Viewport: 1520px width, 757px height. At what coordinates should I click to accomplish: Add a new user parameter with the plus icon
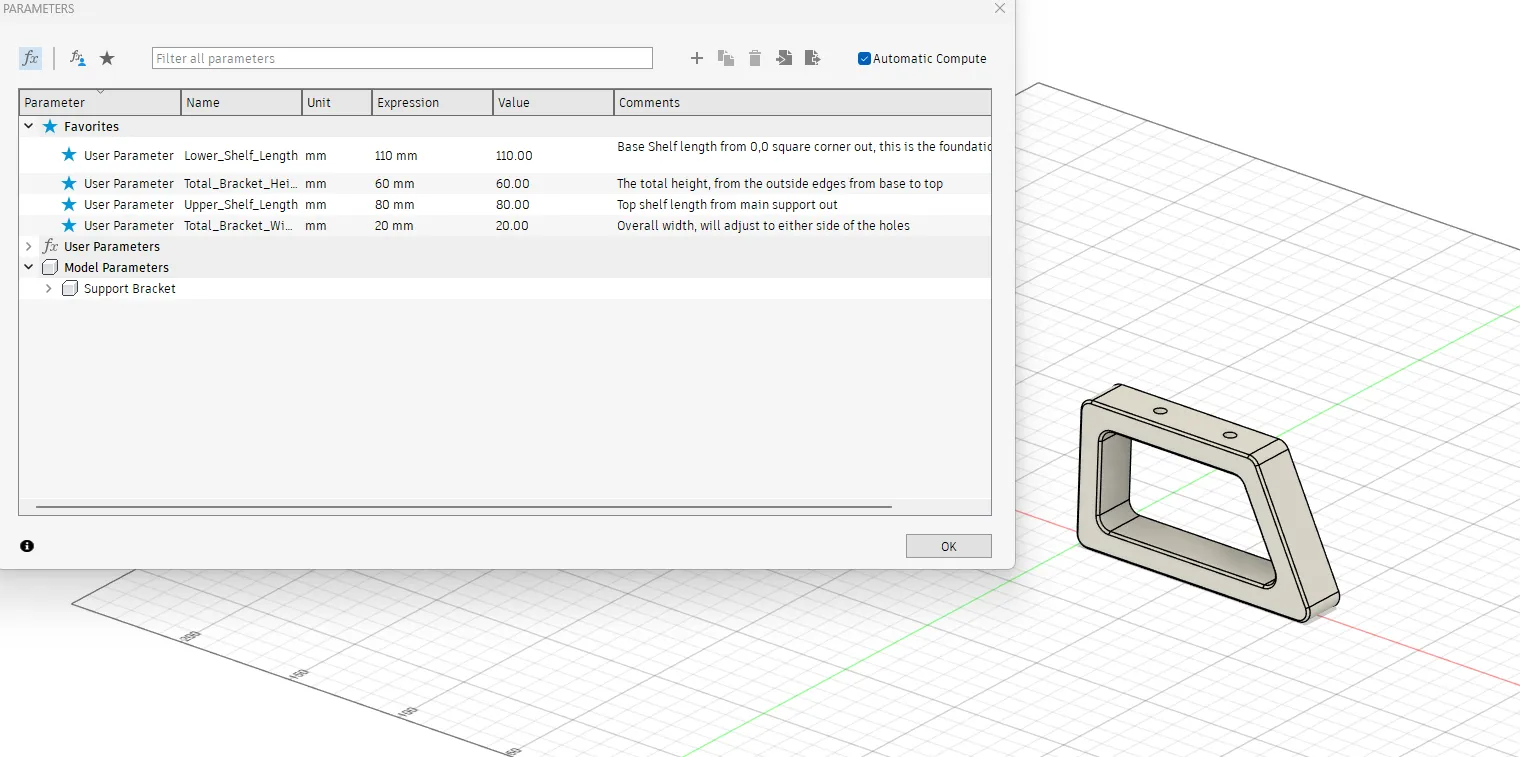pos(697,58)
